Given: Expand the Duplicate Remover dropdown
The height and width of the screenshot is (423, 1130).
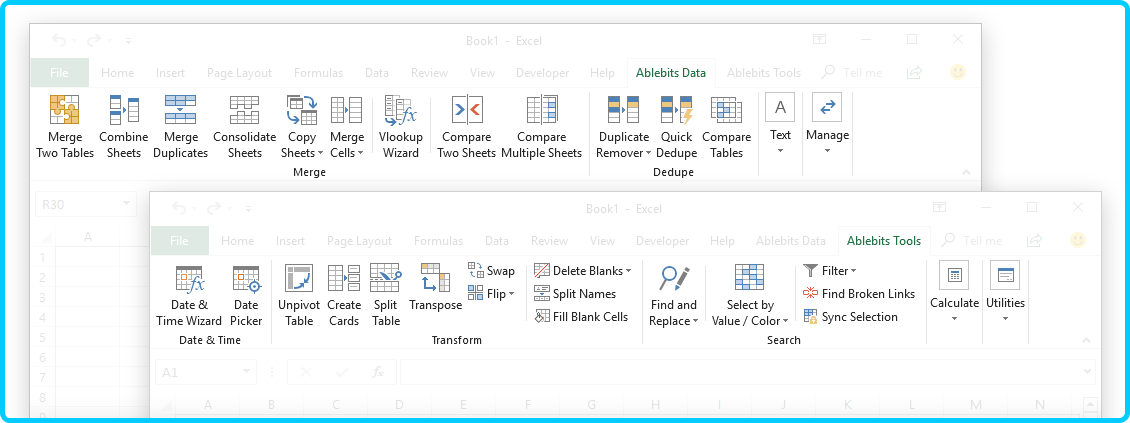Looking at the screenshot, I should 648,154.
